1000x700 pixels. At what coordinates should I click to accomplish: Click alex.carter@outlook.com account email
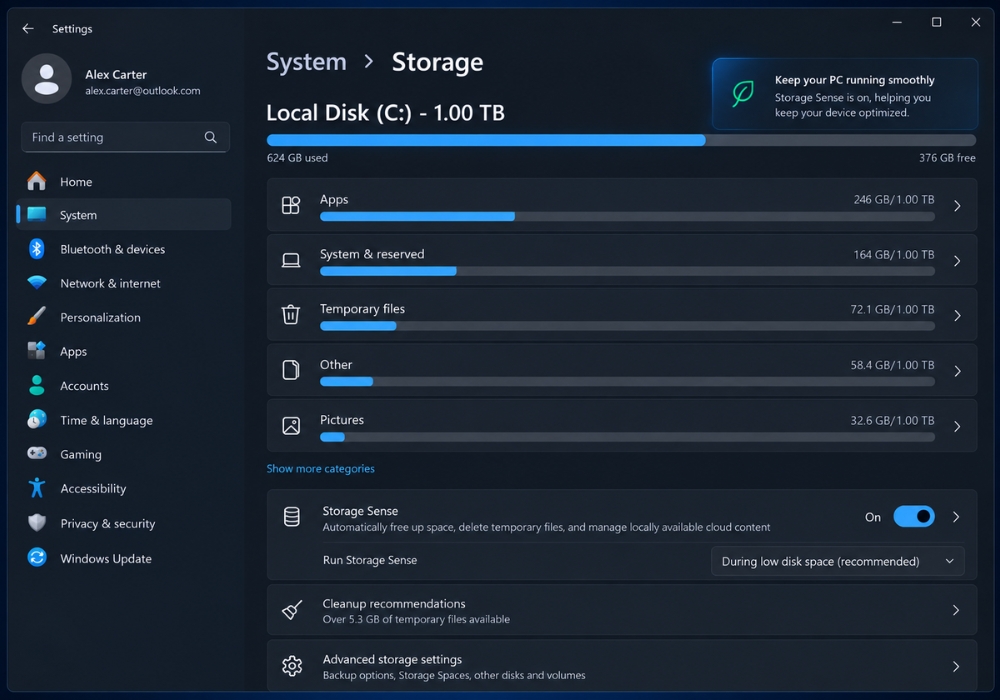(143, 91)
